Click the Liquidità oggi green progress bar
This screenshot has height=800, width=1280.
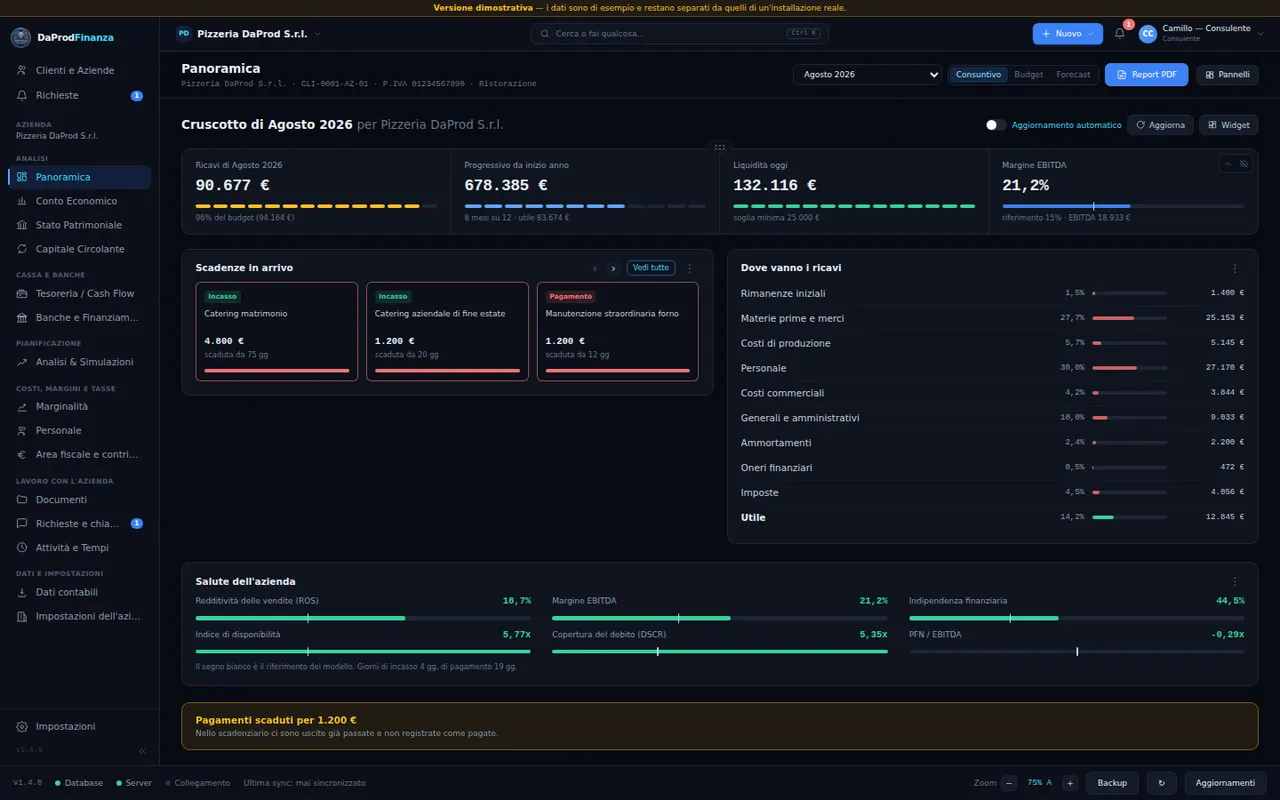[854, 206]
